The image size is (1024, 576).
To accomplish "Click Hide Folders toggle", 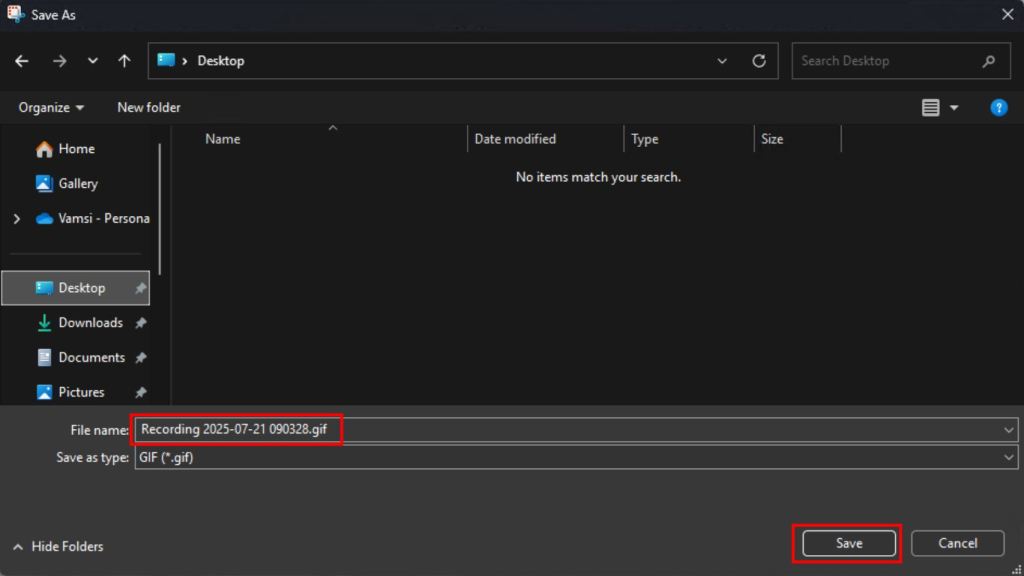I will [58, 547].
